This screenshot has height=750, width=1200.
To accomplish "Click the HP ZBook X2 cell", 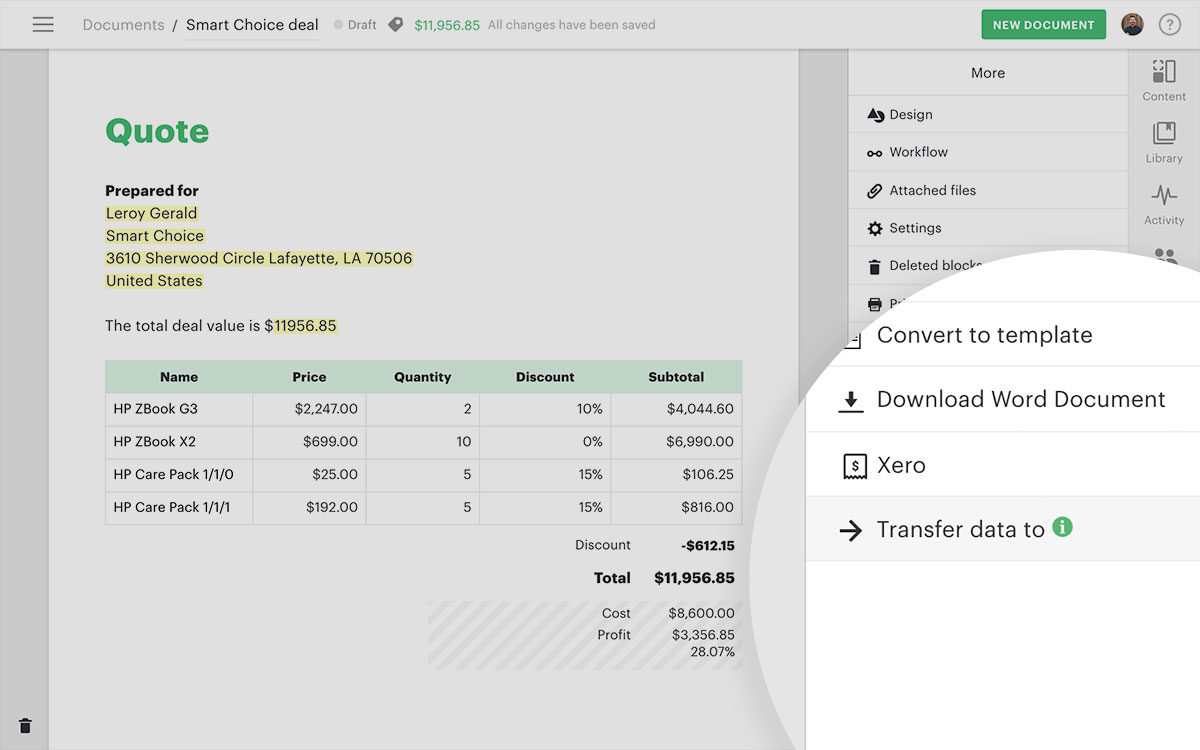I will point(179,441).
